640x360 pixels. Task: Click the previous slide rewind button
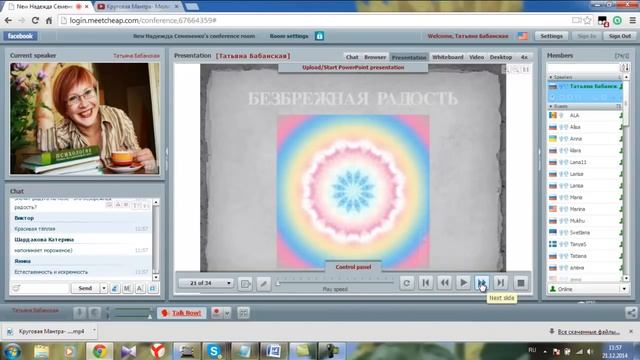[444, 282]
